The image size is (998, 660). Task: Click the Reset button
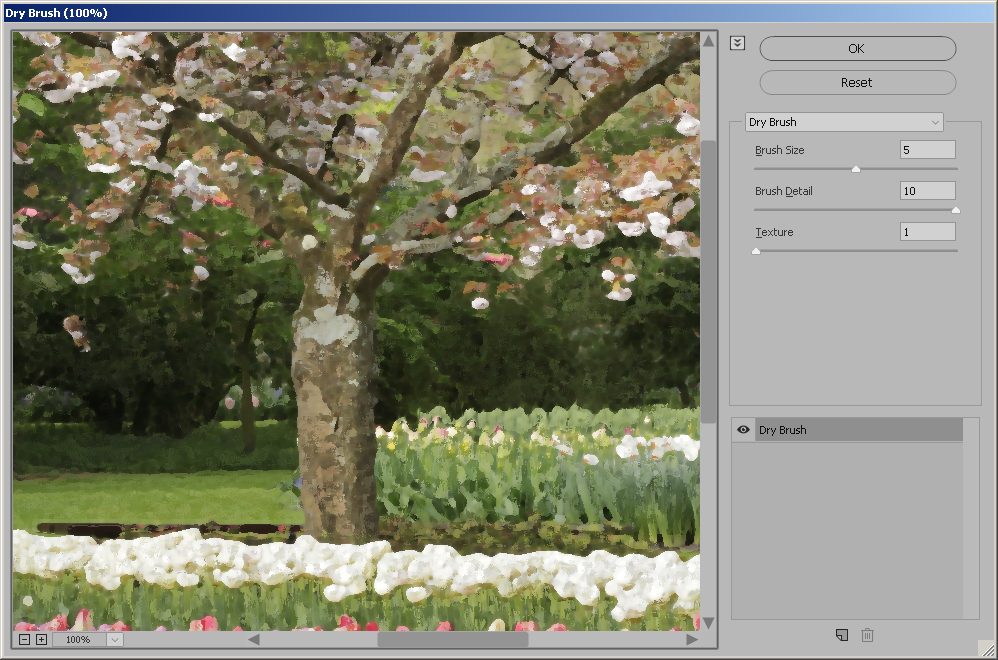click(857, 82)
